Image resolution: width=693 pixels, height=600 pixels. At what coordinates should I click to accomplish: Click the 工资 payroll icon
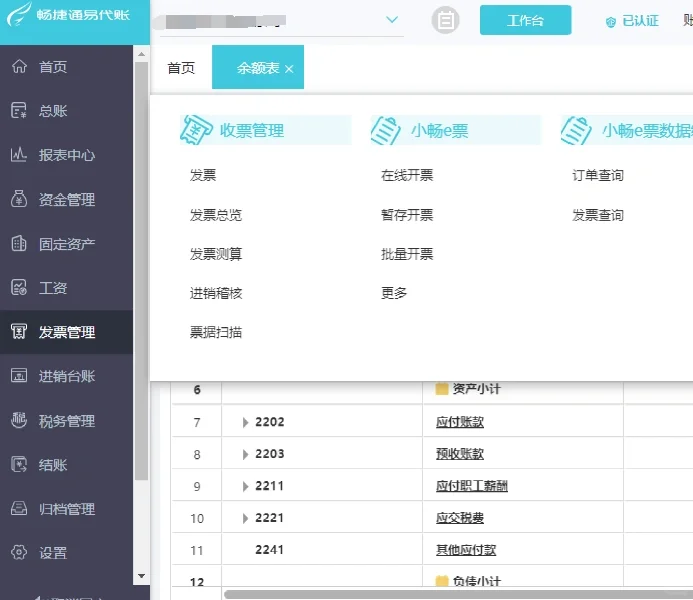coord(19,288)
